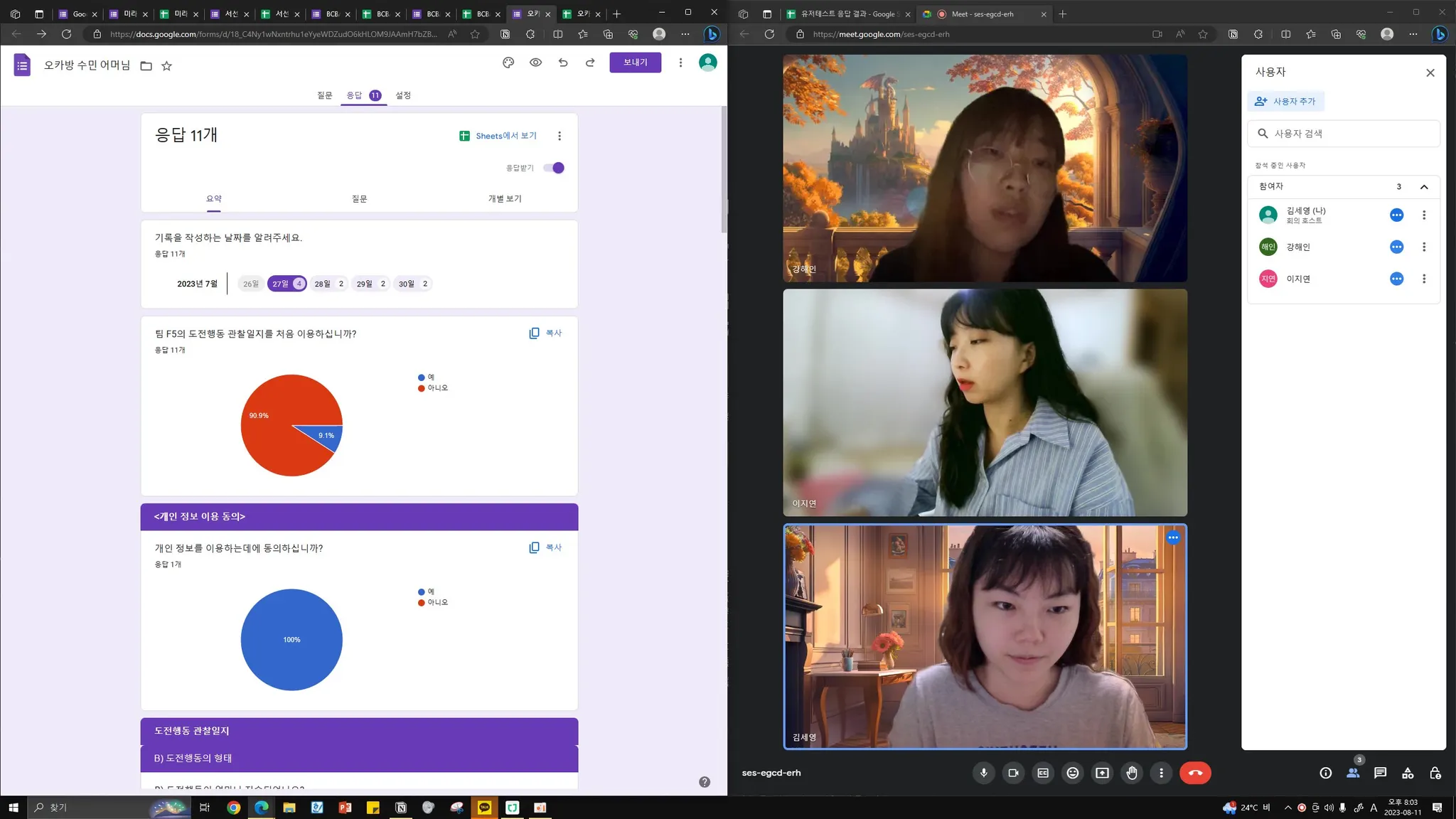Screen dimensions: 1456x819
Task: Switch to the 설정 tab
Action: [x=403, y=95]
